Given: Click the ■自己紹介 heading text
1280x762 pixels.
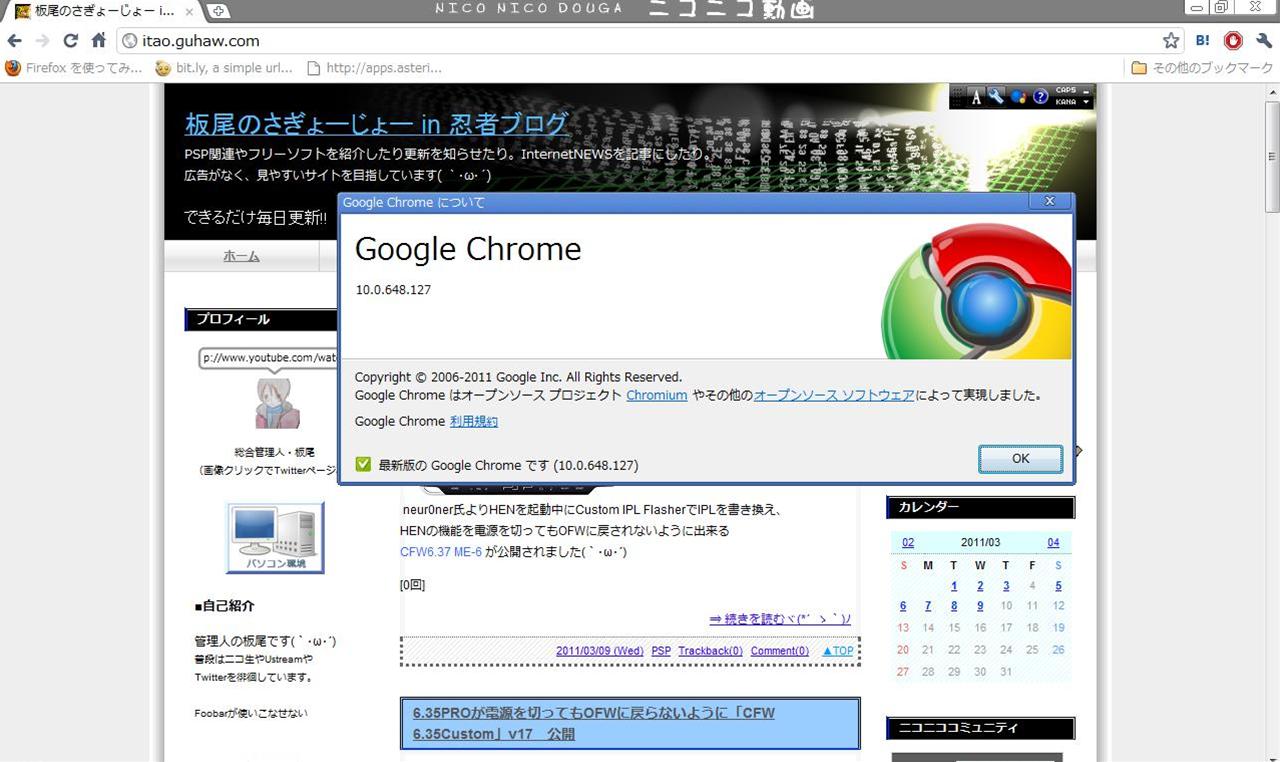Looking at the screenshot, I should pos(224,606).
